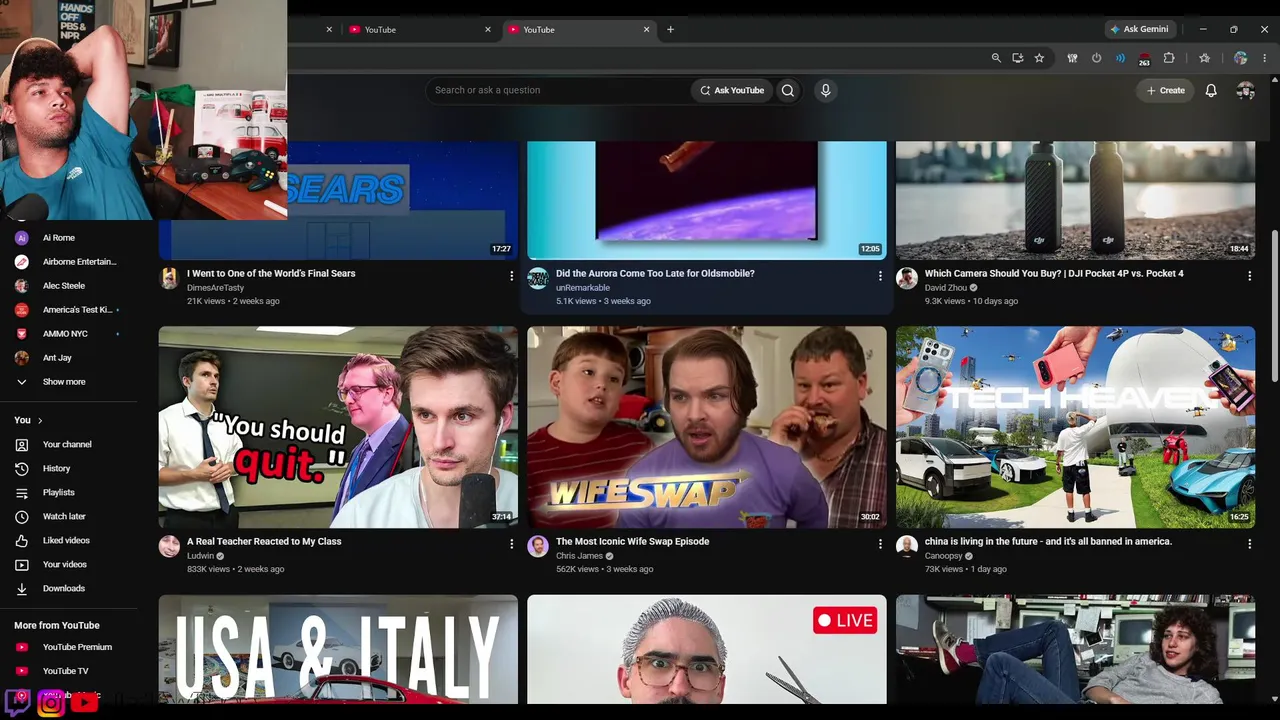The image size is (1280, 720).
Task: Play the Wife Swap video thumbnail
Action: point(707,427)
